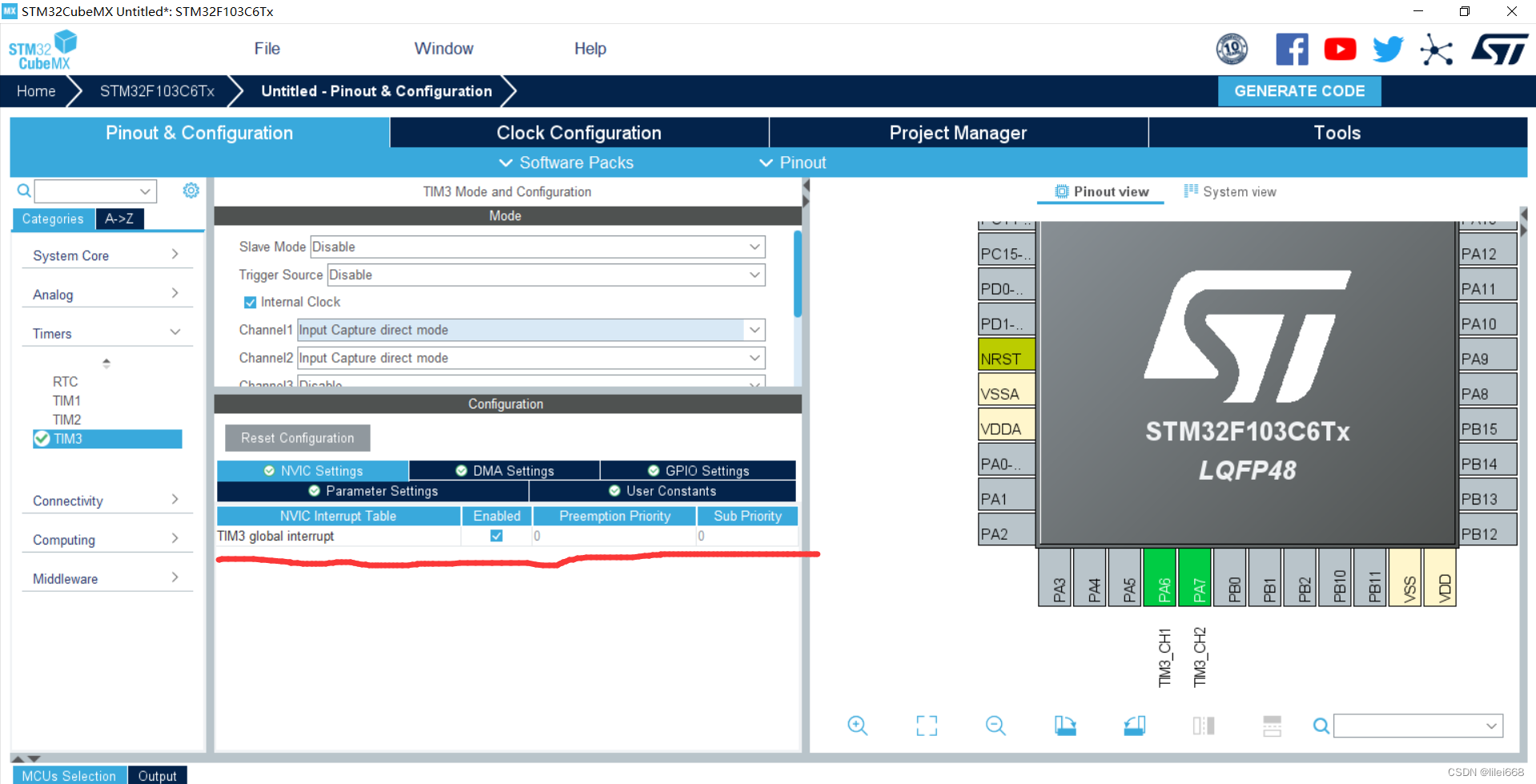Switch to the Tools tab

click(x=1337, y=133)
